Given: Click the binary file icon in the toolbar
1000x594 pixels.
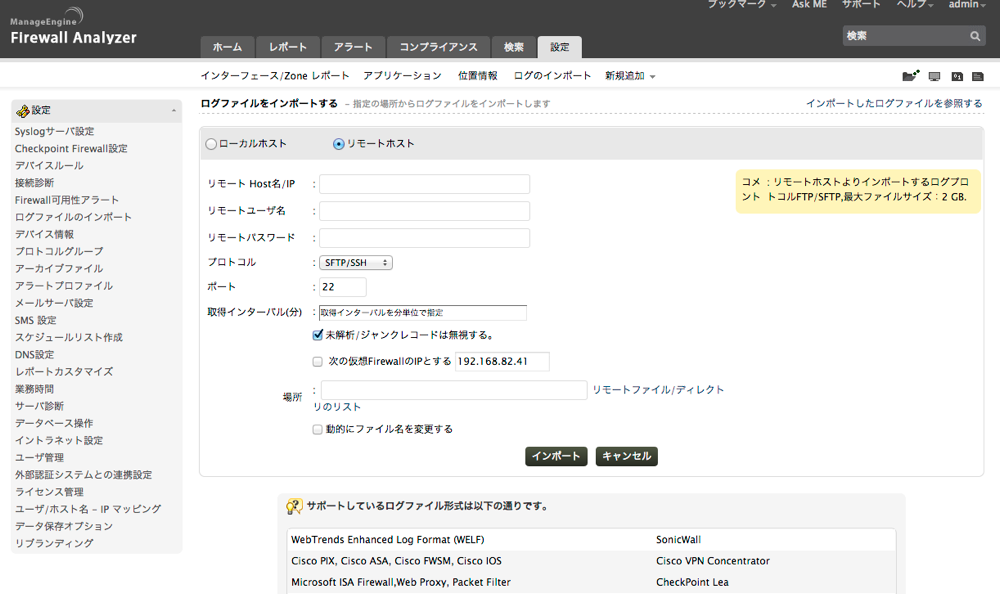Looking at the screenshot, I should click(x=957, y=77).
